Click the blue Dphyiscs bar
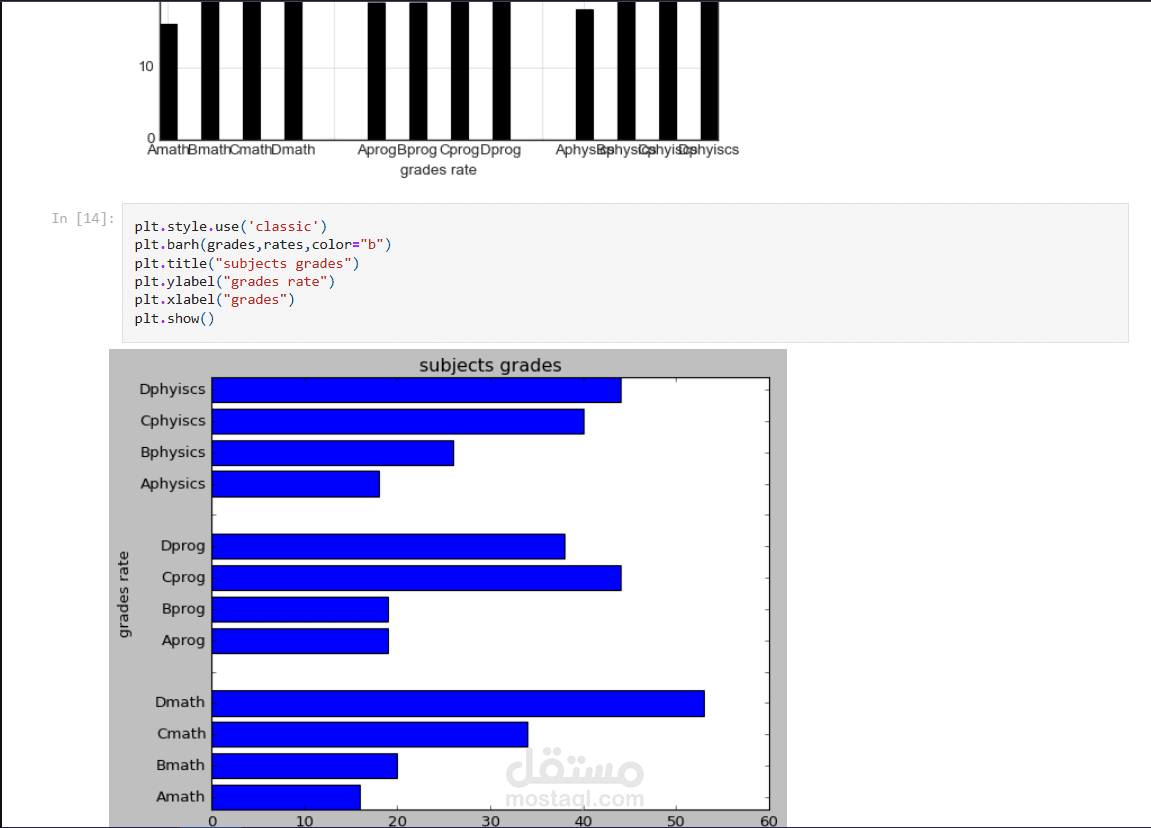This screenshot has width=1151, height=828. (416, 391)
